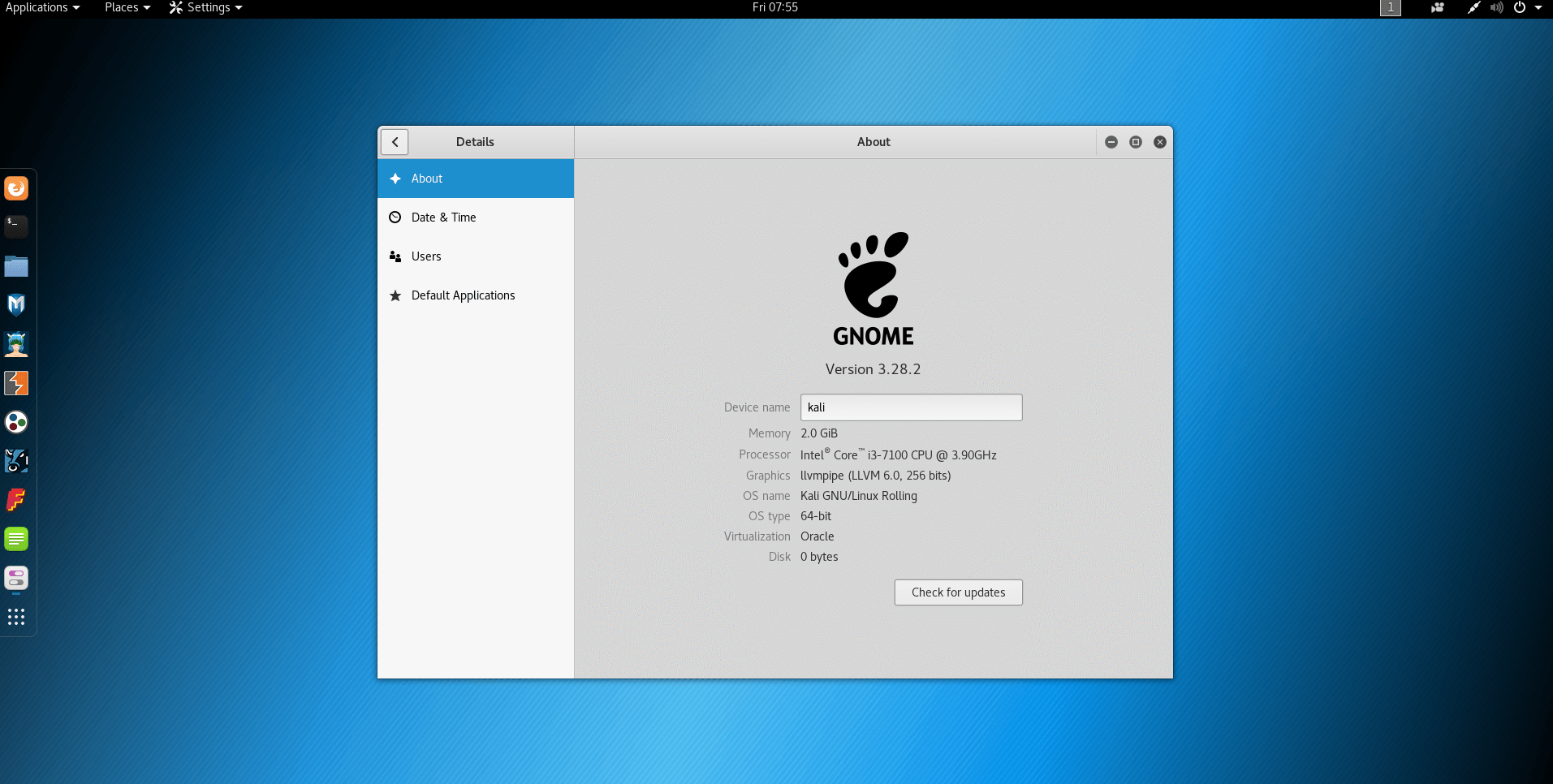Open Maltego colored-dots icon in dock
Image resolution: width=1553 pixels, height=784 pixels.
16,422
